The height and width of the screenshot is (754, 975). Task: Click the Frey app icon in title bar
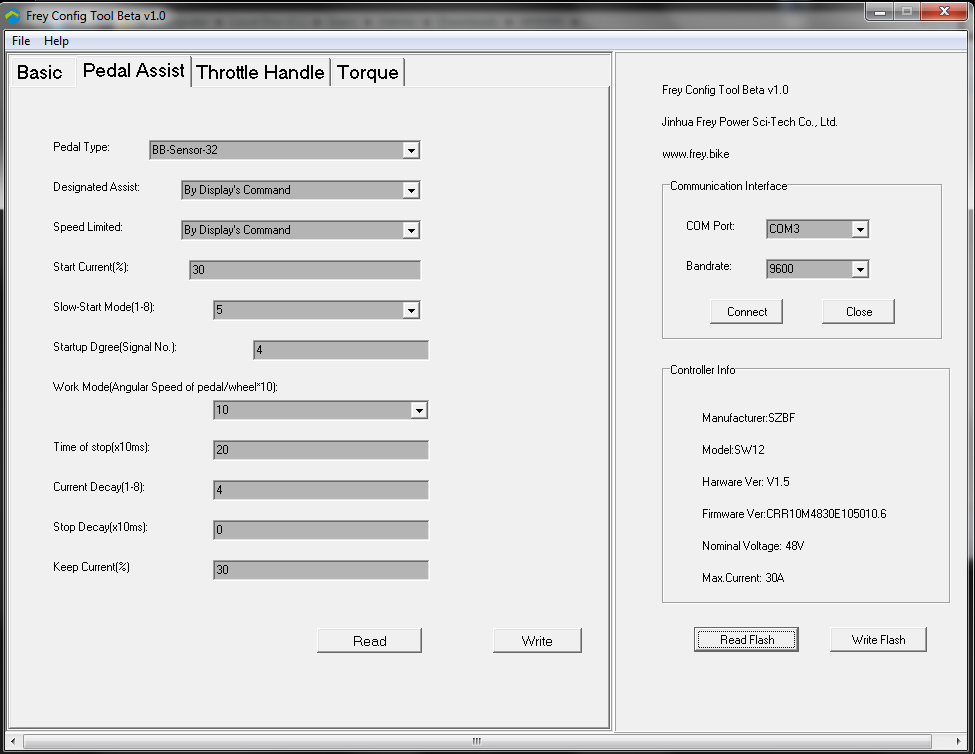[13, 16]
